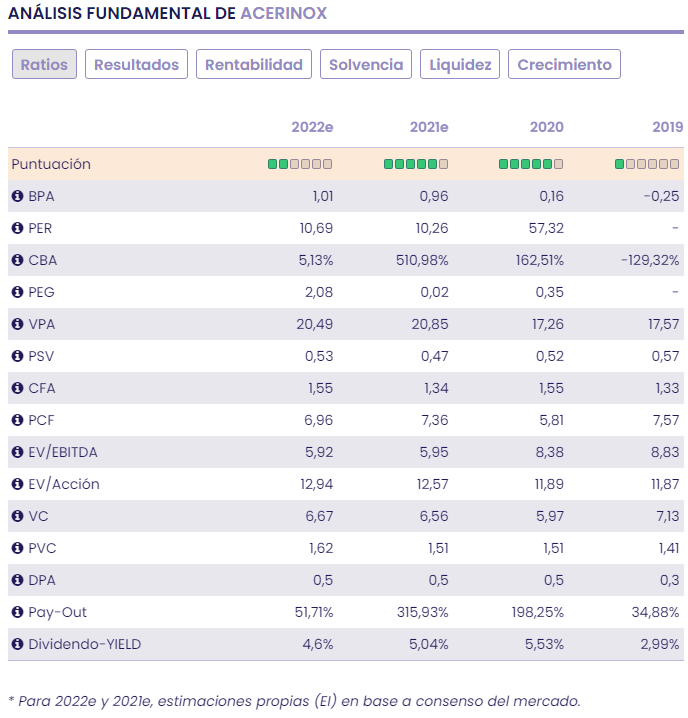Select PVC value 1,62

(x=321, y=549)
